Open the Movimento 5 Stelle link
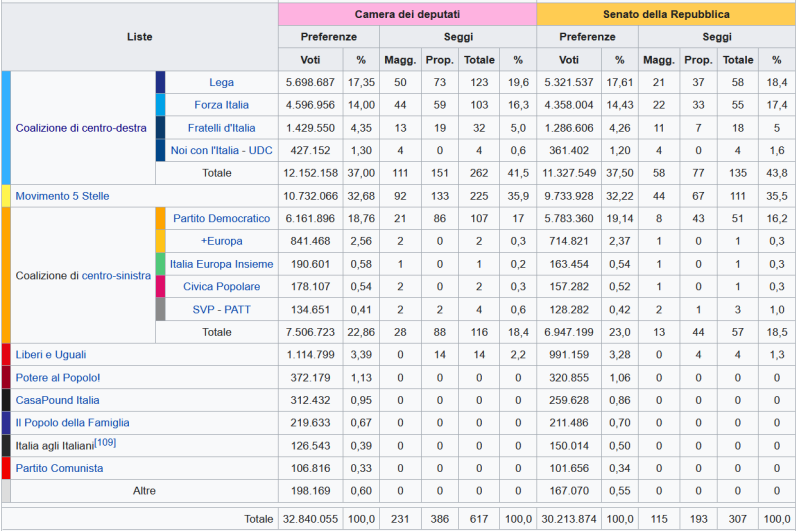The image size is (799, 531). [62, 196]
